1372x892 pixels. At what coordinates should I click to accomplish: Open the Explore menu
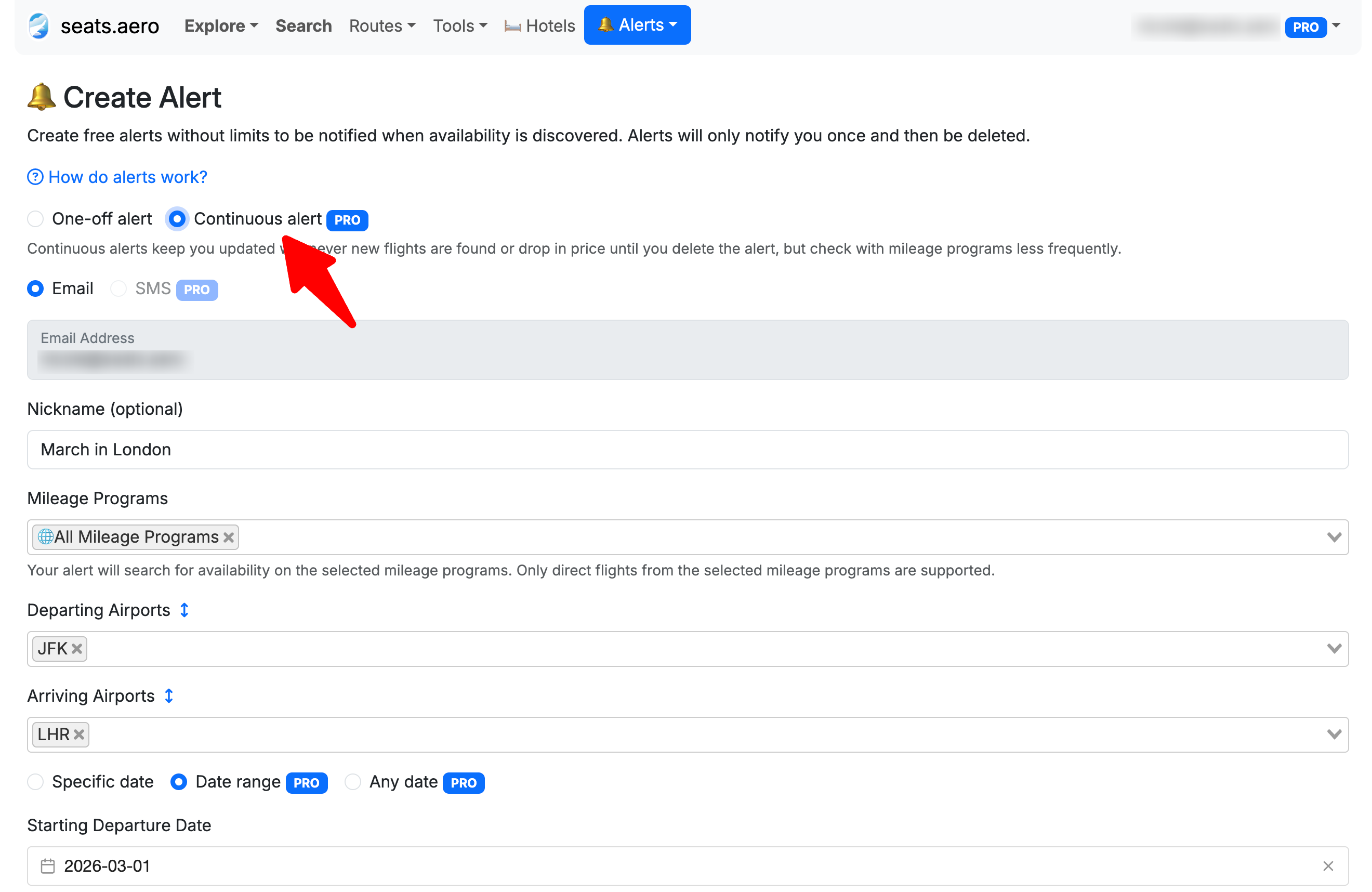point(221,26)
